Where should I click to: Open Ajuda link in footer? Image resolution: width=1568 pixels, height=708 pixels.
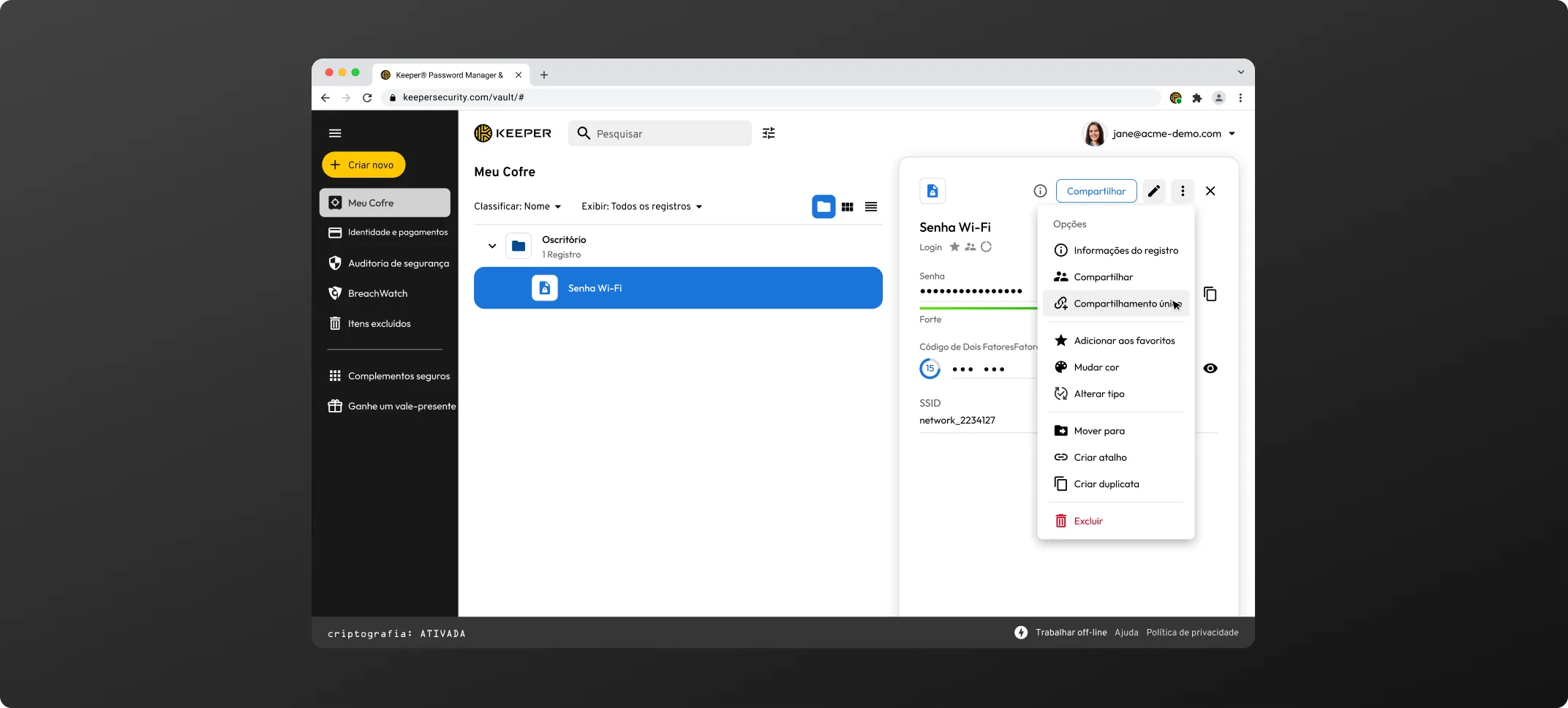[x=1126, y=633]
